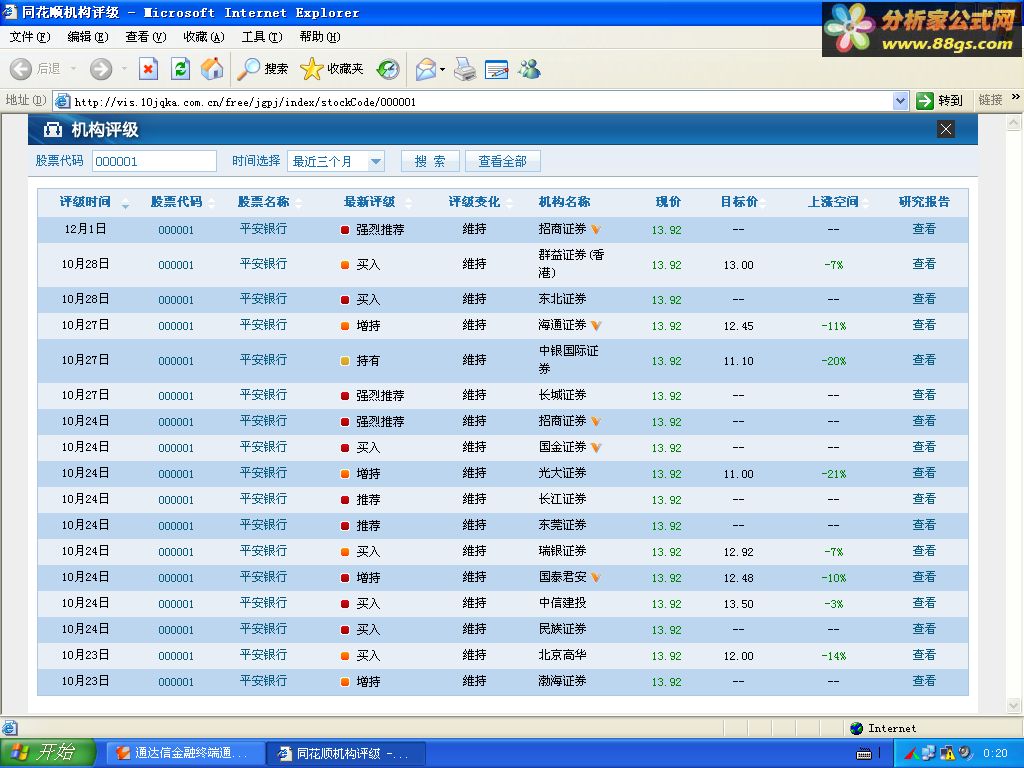Switch to 通达信金融终端 taskbar window
This screenshot has width=1024, height=768.
coord(184,753)
